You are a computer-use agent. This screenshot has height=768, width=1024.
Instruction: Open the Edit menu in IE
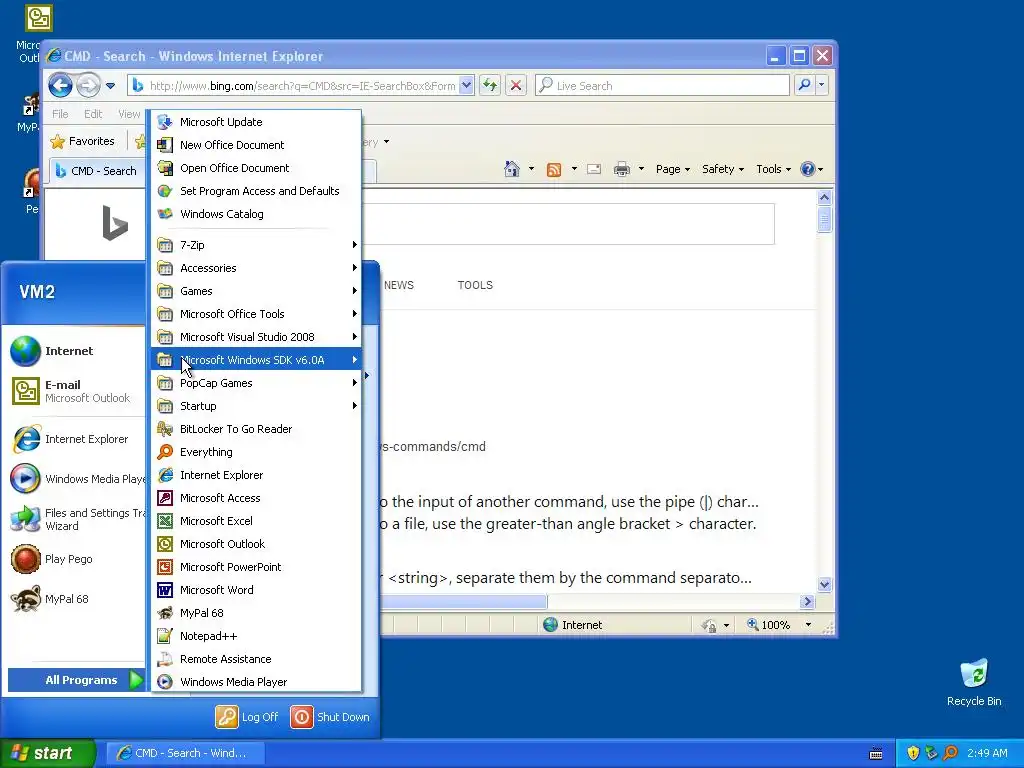pyautogui.click(x=93, y=114)
